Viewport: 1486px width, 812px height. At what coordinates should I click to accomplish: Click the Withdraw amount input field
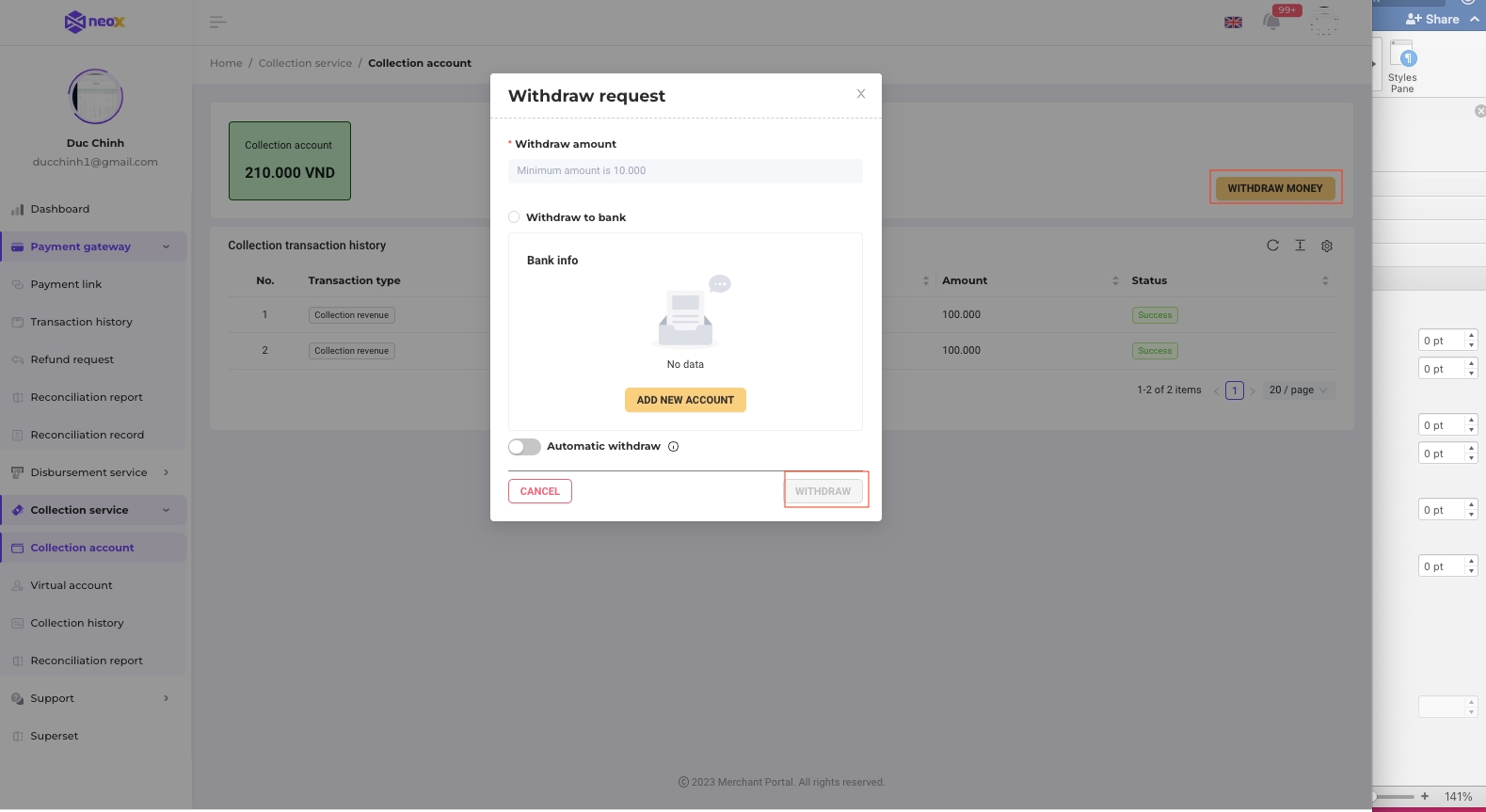pyautogui.click(x=685, y=171)
